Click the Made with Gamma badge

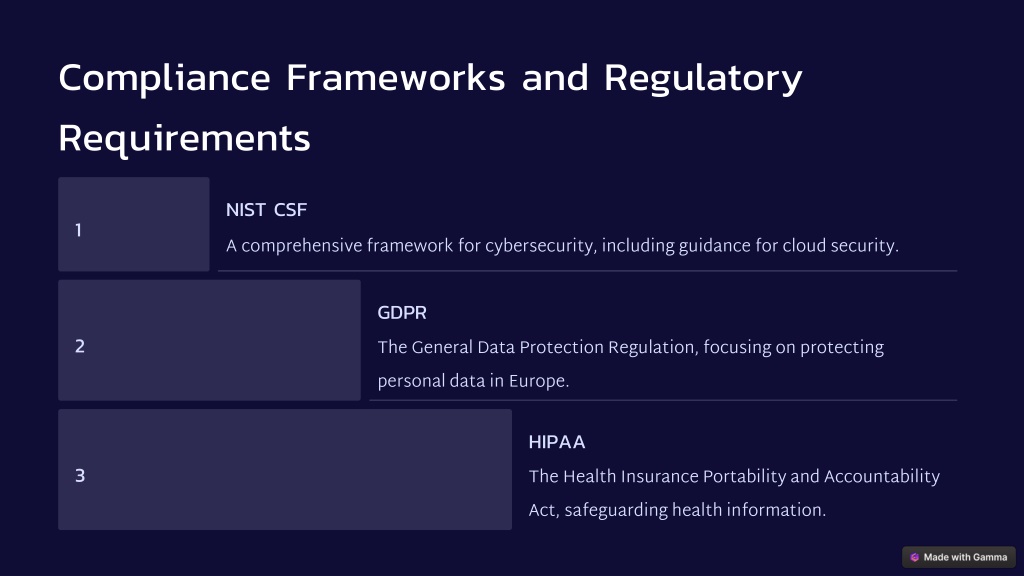958,557
